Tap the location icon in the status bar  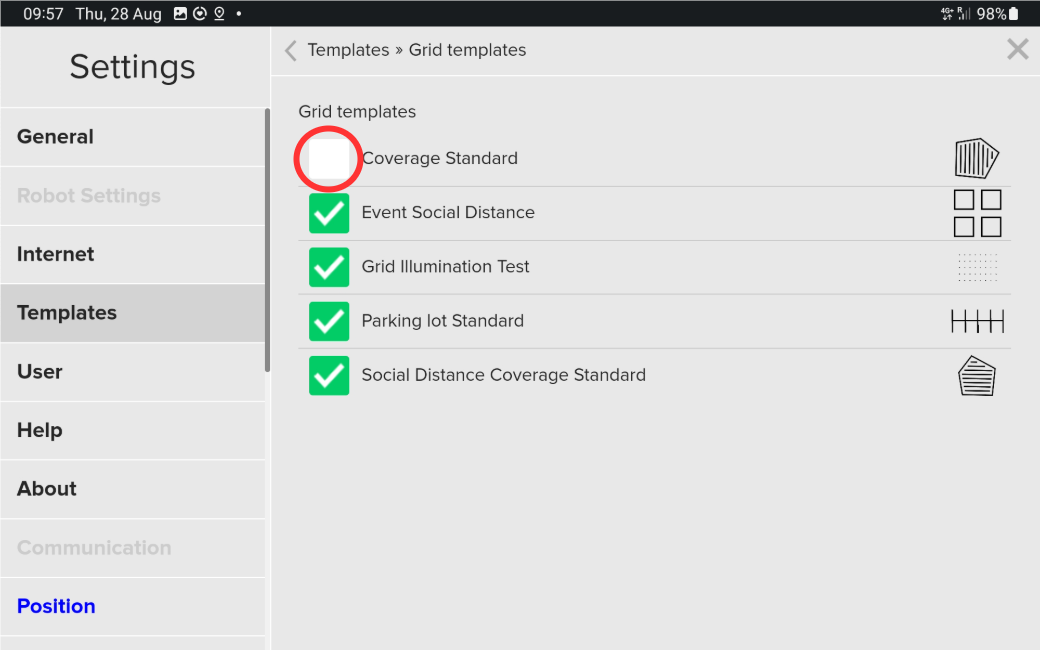coord(219,14)
